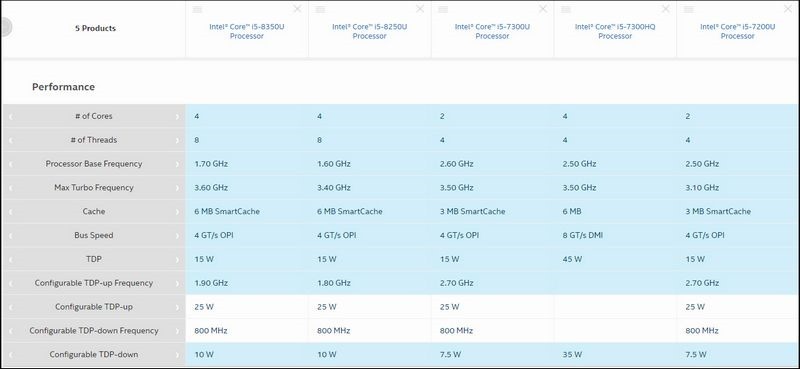Screen dimensions: 800x369
Task: Click the drag handle icon above i5-7200U
Action: click(689, 10)
